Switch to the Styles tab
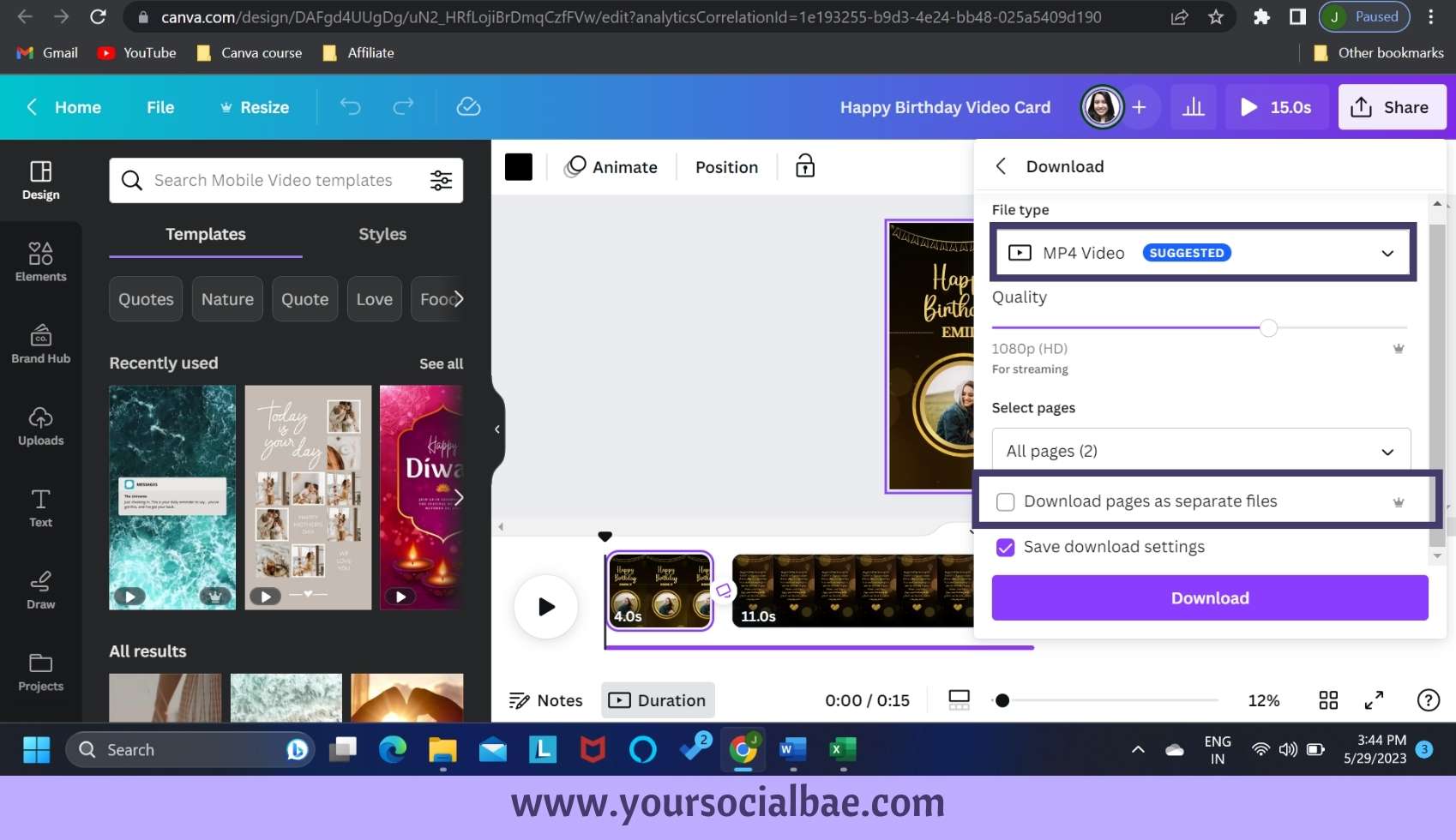The width and height of the screenshot is (1456, 840). (382, 234)
